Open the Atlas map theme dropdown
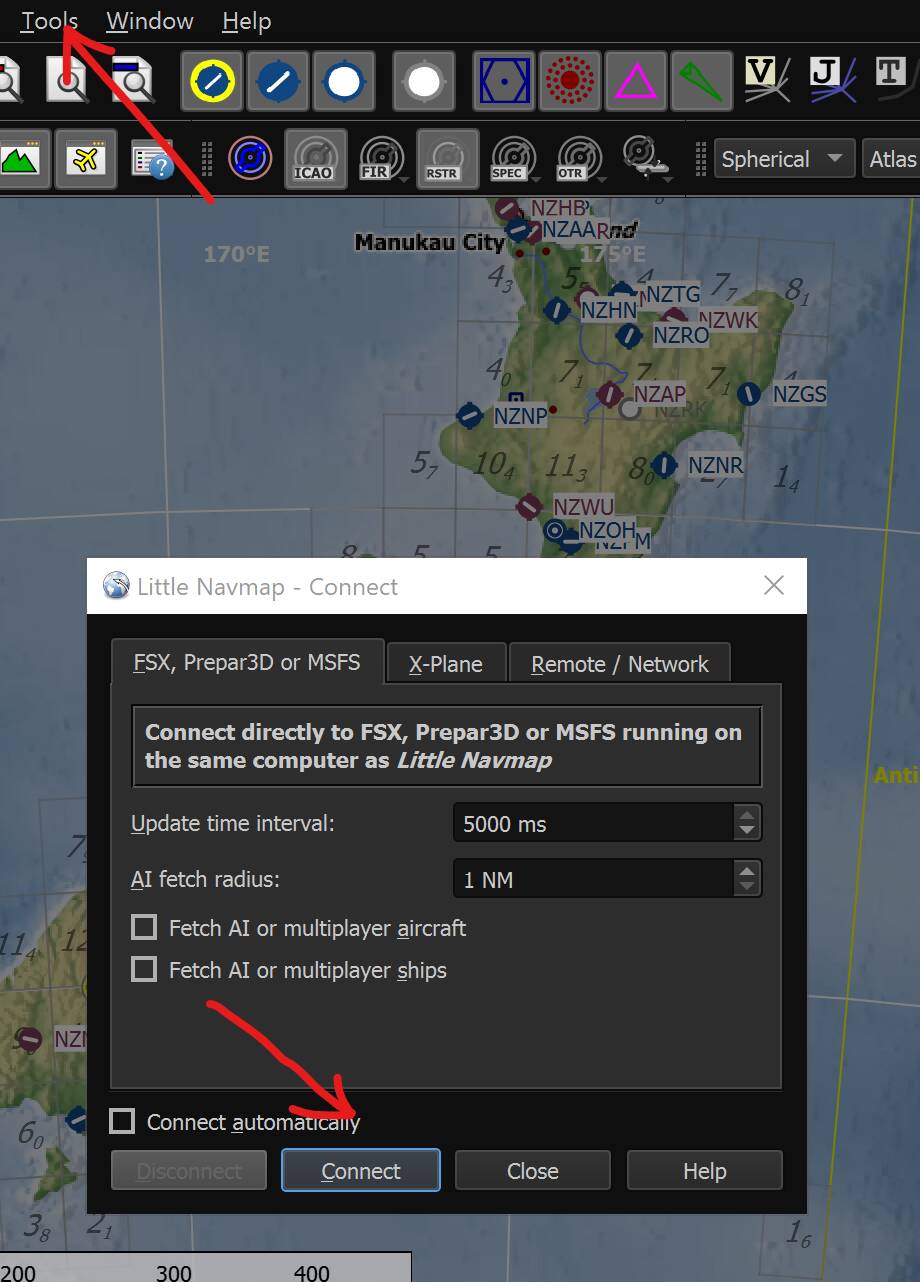 pos(891,159)
